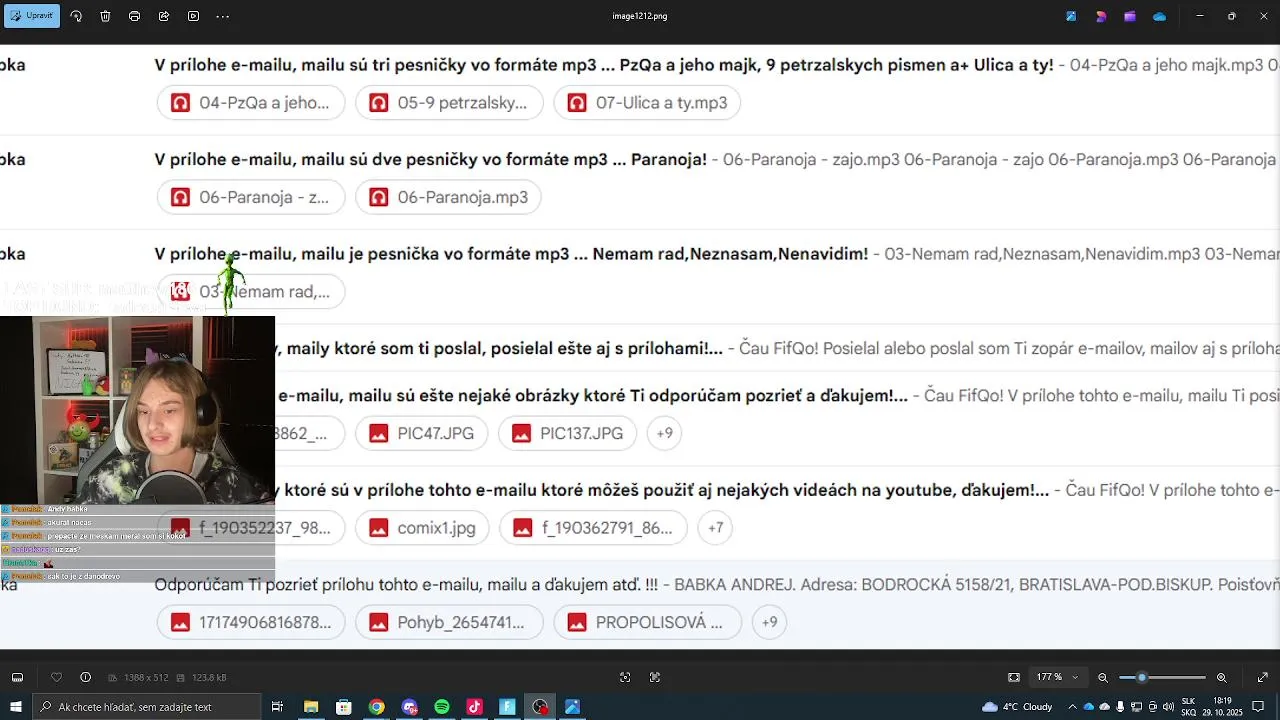1280x720 pixels.
Task: Click the Pohyb_2654741... attachment chip
Action: click(x=449, y=622)
